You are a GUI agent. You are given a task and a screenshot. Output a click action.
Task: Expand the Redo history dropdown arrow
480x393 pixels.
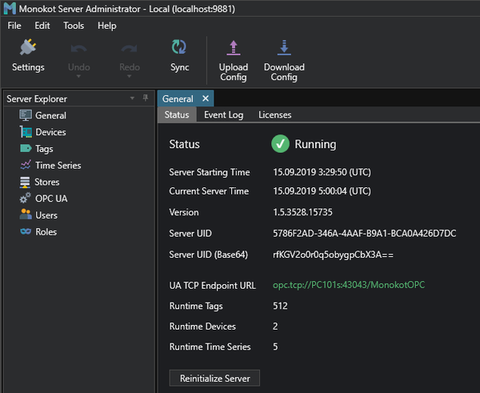129,76
